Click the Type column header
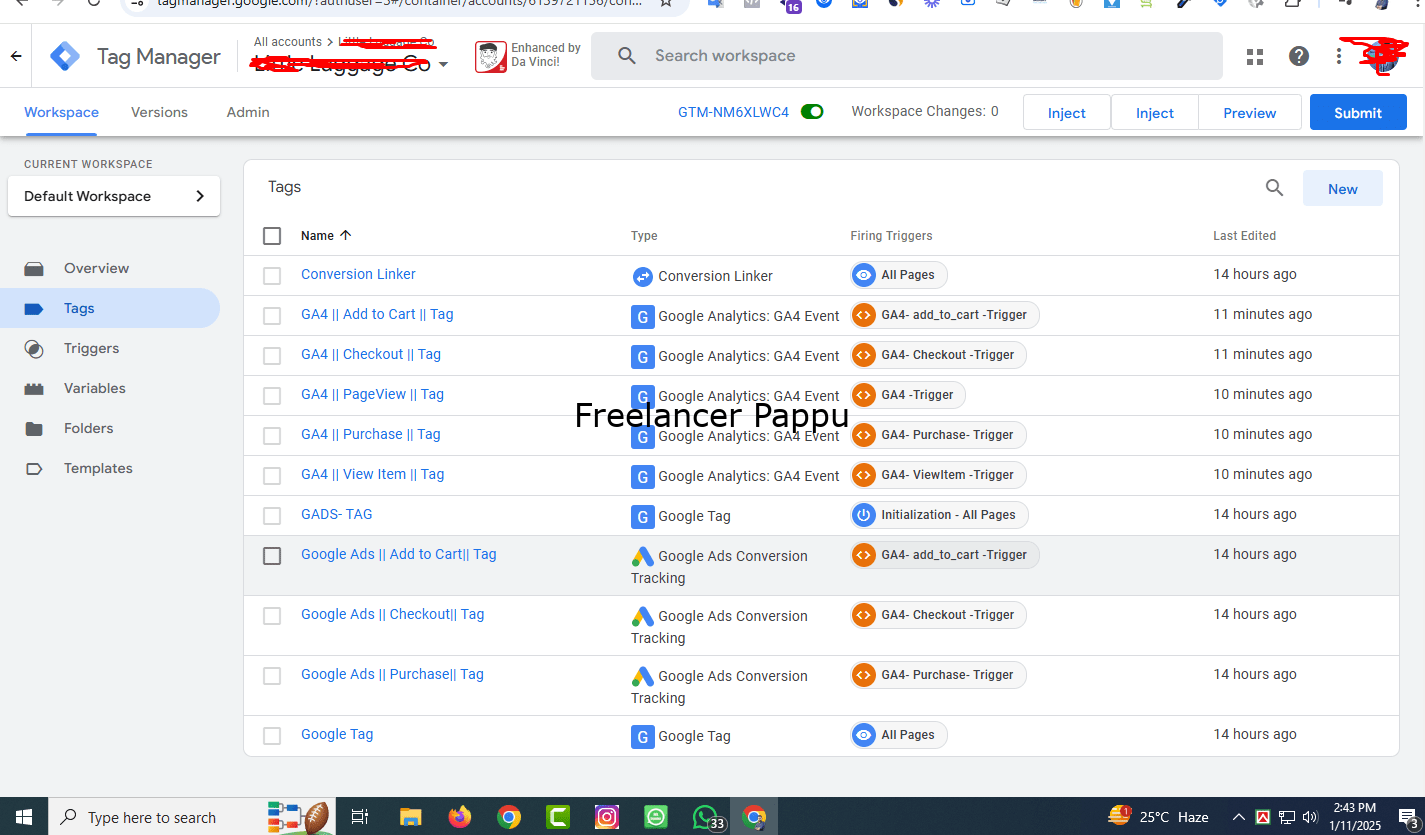 644,236
